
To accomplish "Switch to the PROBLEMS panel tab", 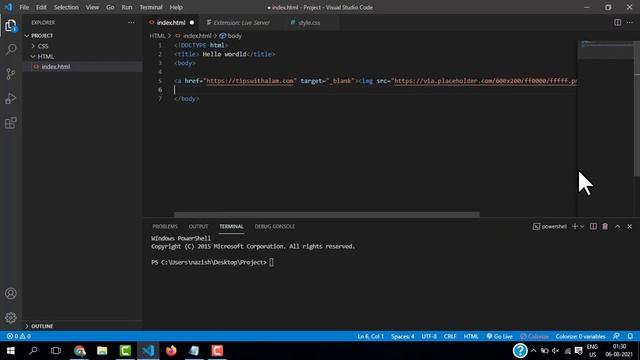I will click(165, 226).
